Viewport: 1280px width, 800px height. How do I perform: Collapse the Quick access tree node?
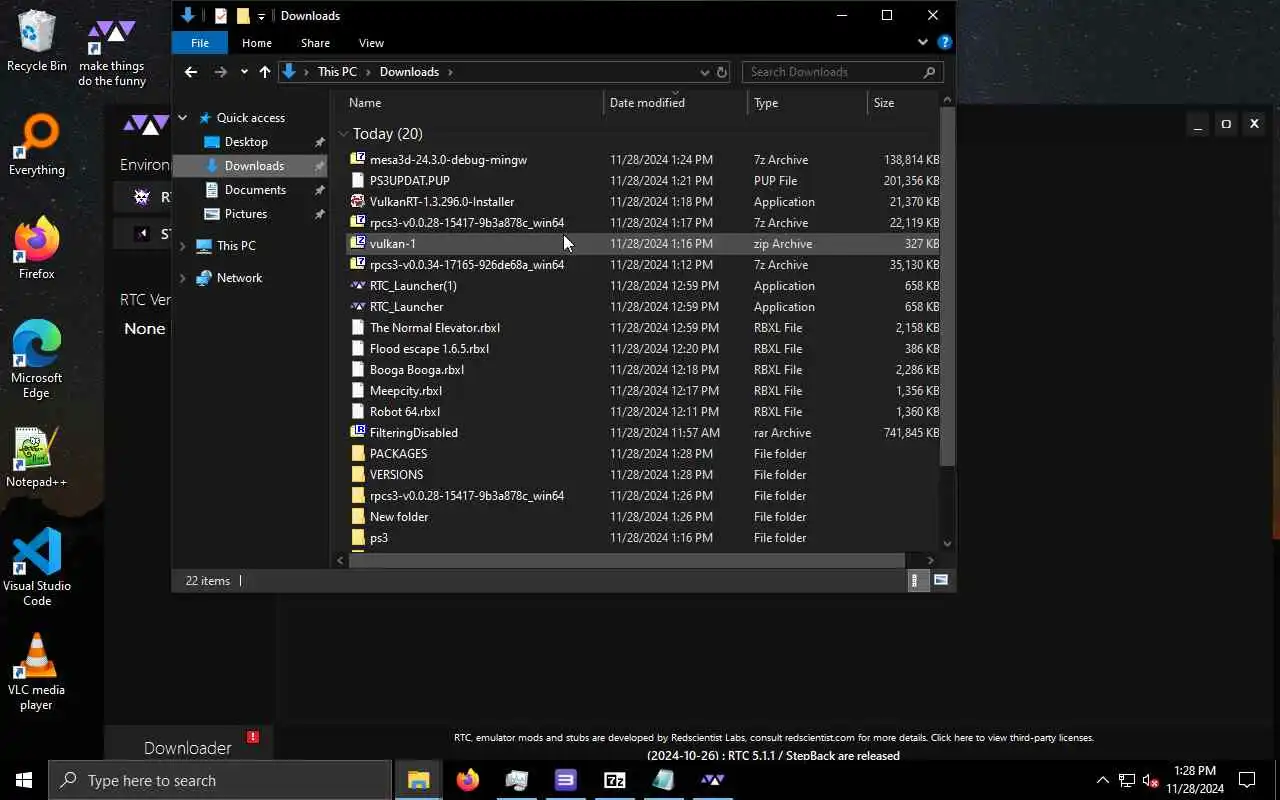(x=183, y=118)
